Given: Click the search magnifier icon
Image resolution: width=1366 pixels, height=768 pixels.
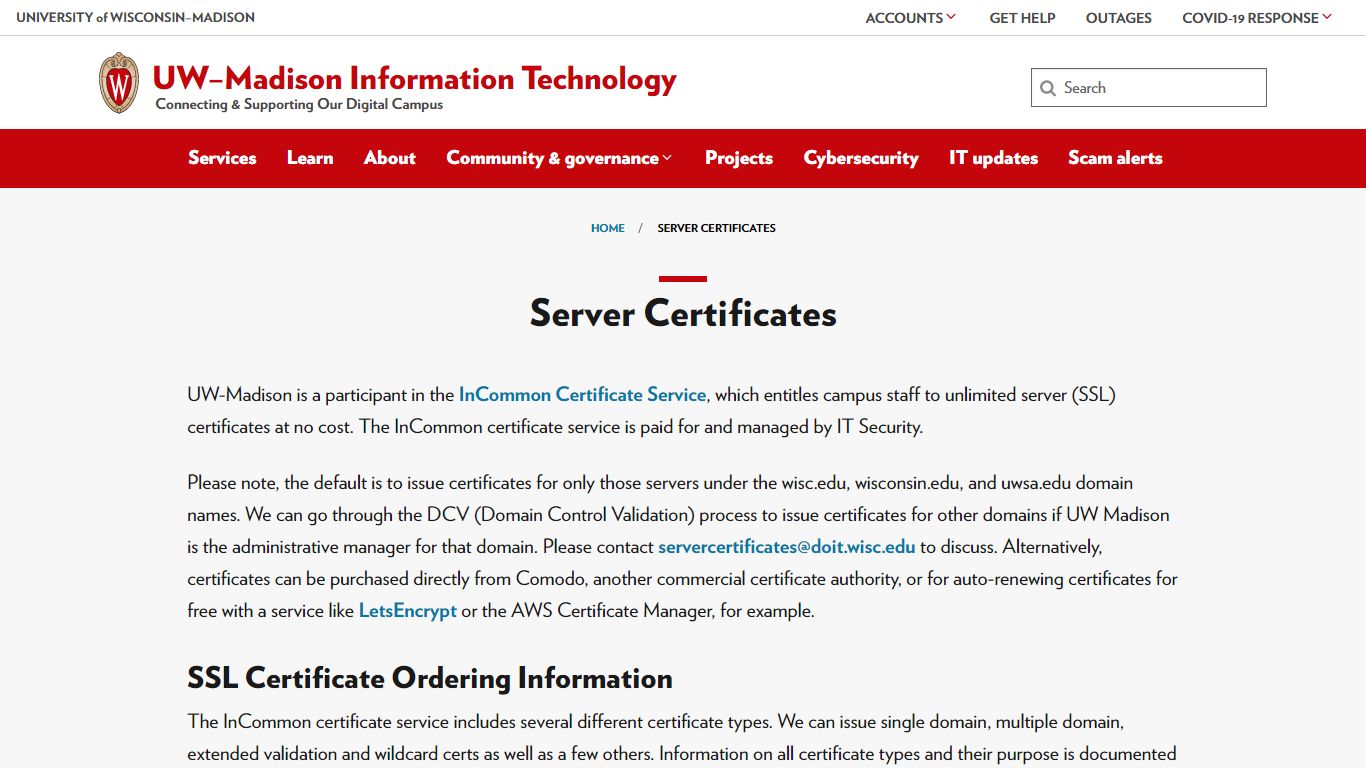Looking at the screenshot, I should (x=1048, y=88).
